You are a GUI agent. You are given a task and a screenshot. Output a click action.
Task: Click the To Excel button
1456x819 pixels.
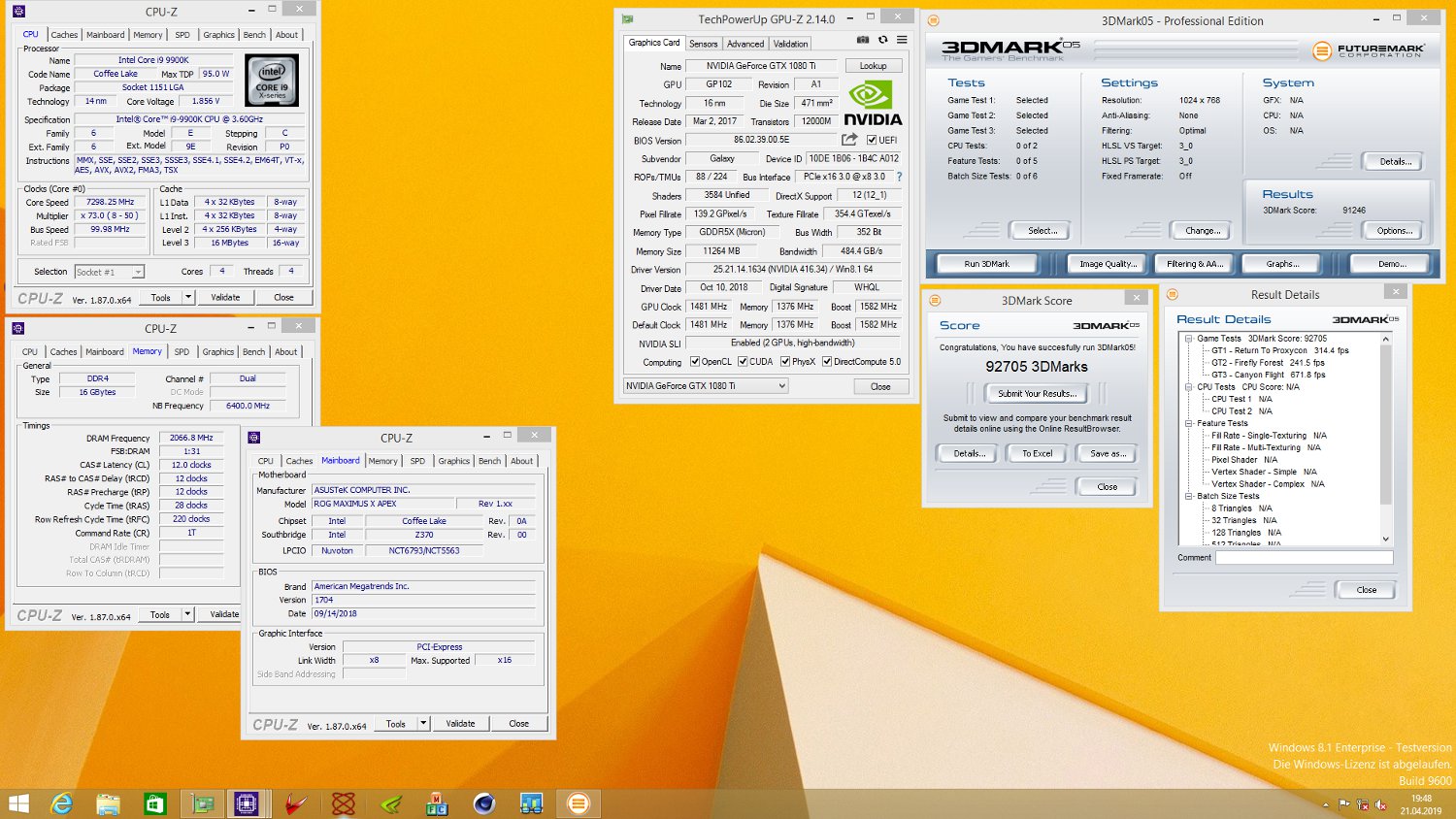pos(1037,453)
